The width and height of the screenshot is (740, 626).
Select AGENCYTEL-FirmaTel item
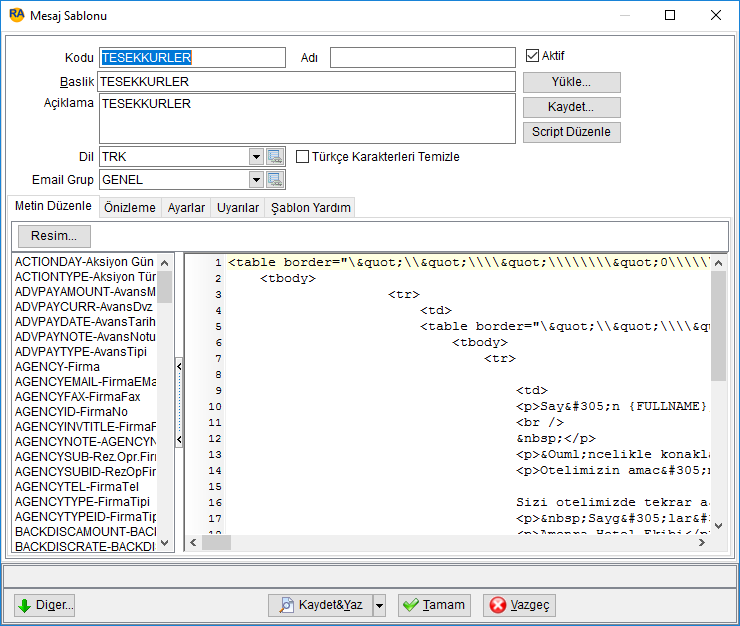pos(85,487)
